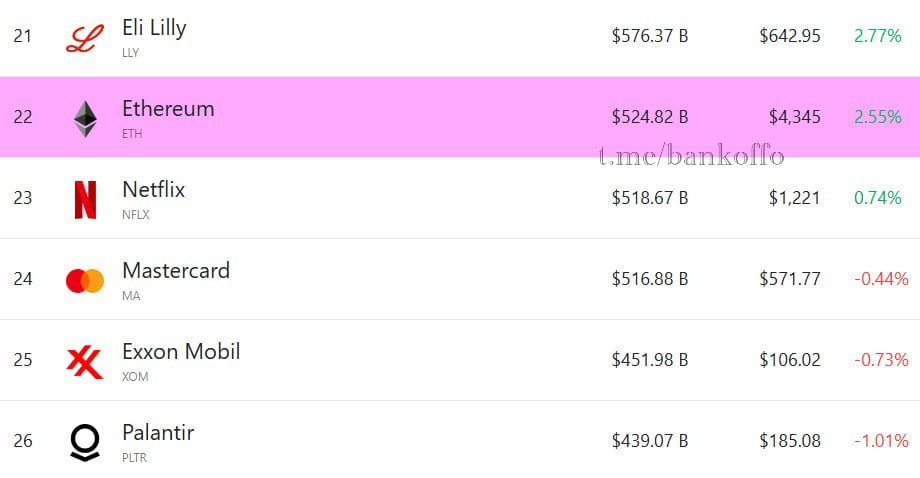Open the Mastercard company name link

[176, 270]
